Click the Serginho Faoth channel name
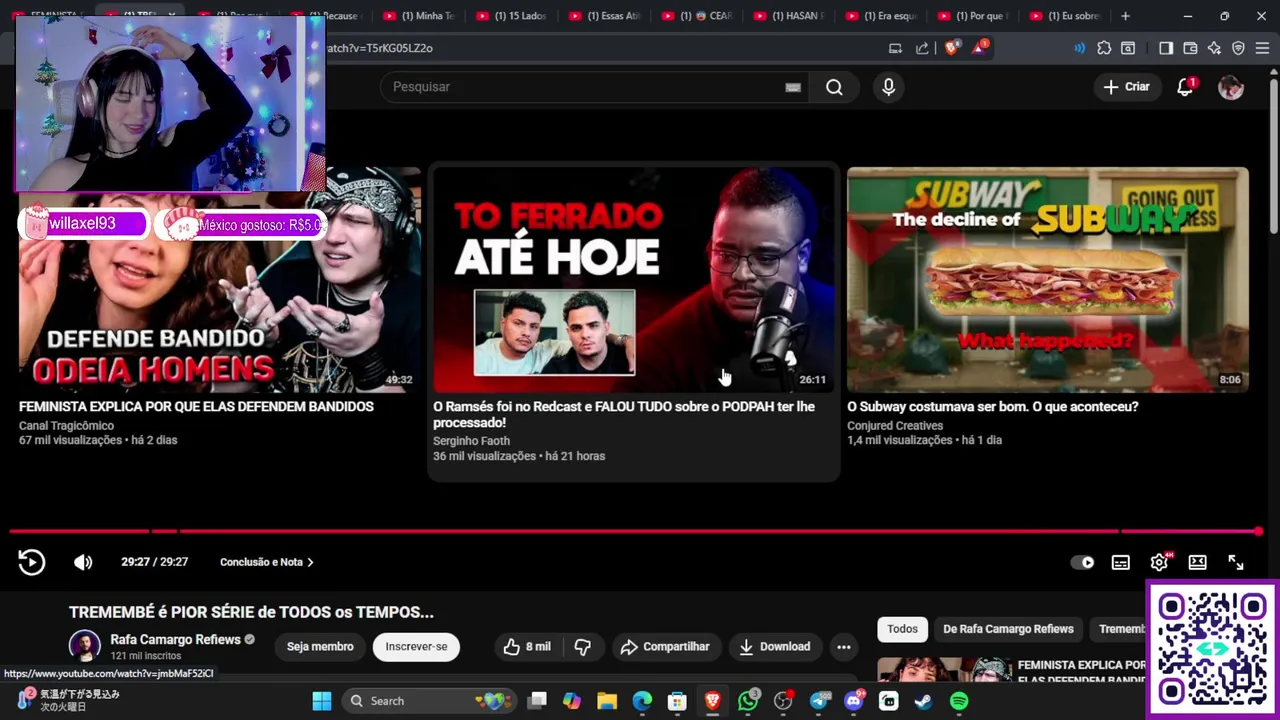The height and width of the screenshot is (720, 1280). (x=471, y=441)
